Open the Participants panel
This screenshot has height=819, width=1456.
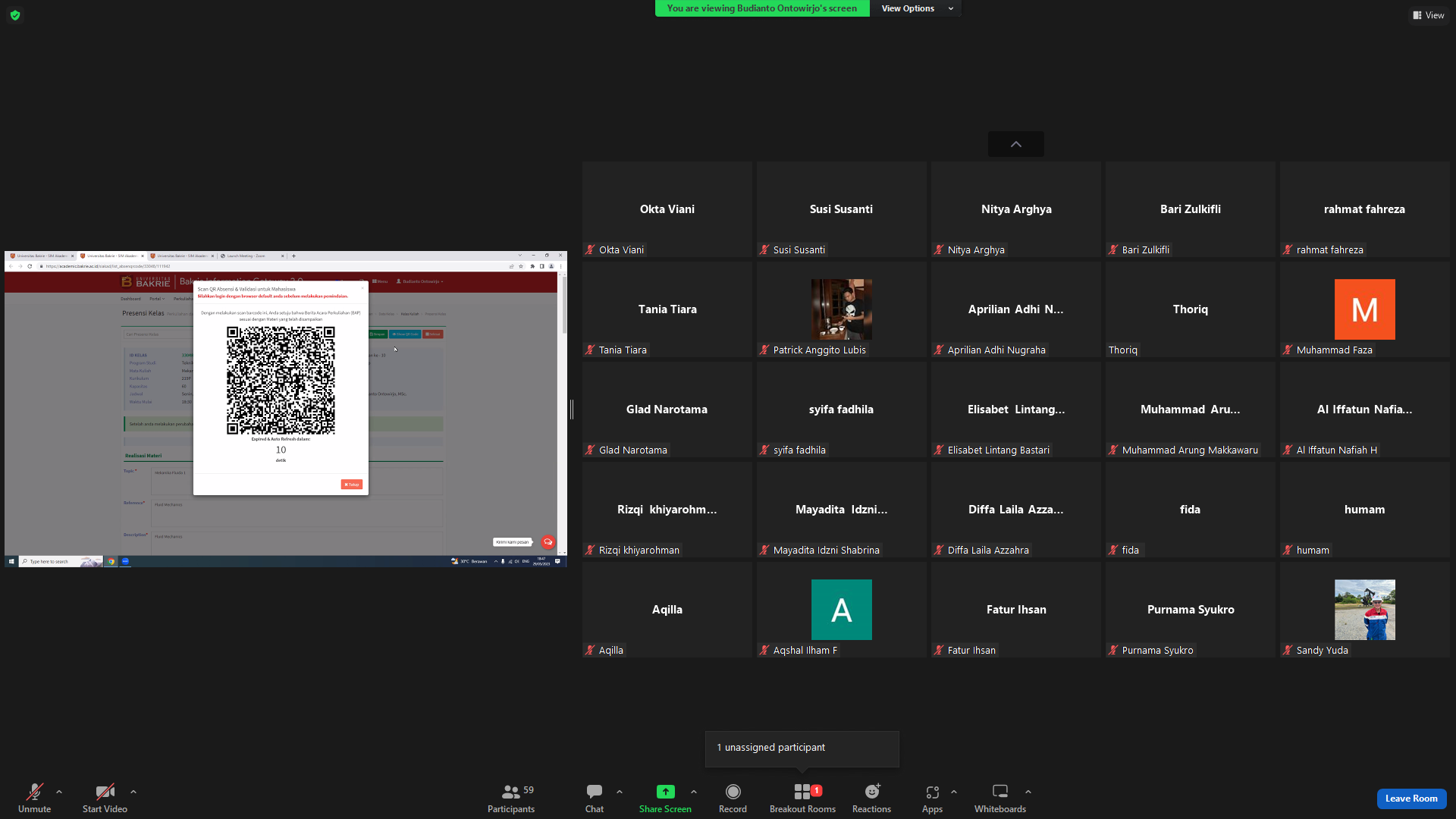pos(511,799)
